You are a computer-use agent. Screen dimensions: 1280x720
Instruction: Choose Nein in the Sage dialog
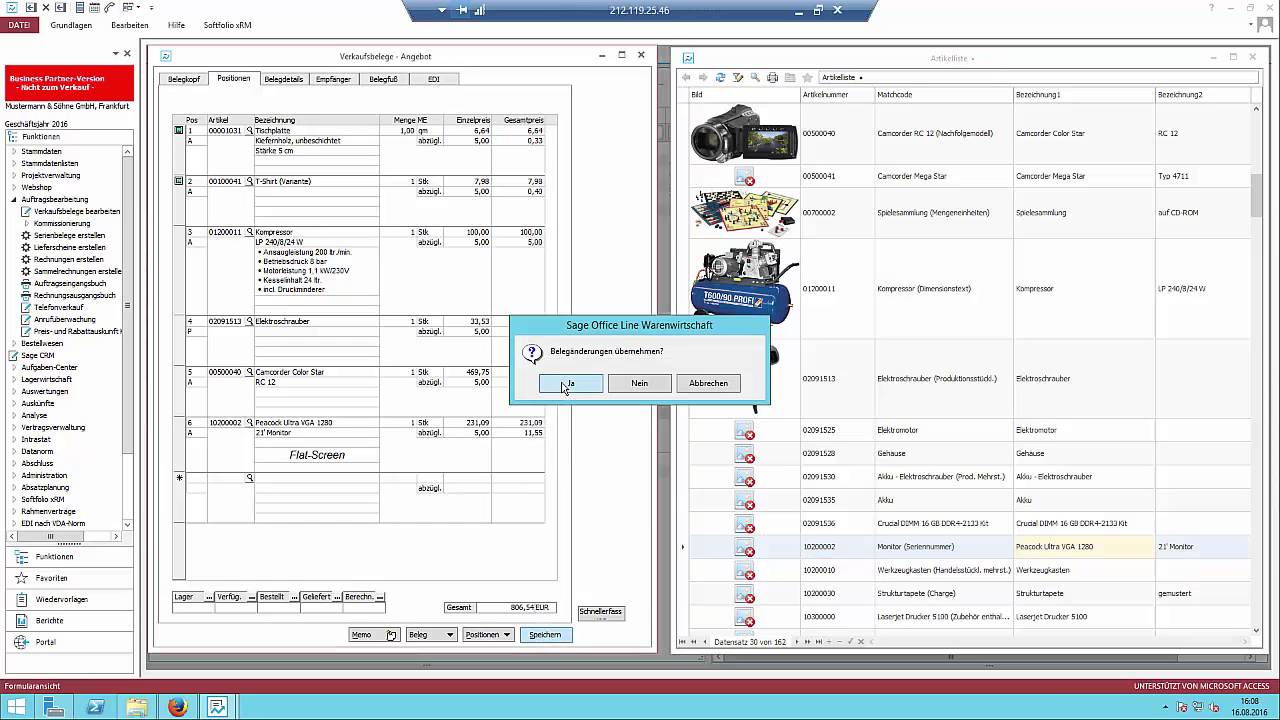[x=639, y=383]
